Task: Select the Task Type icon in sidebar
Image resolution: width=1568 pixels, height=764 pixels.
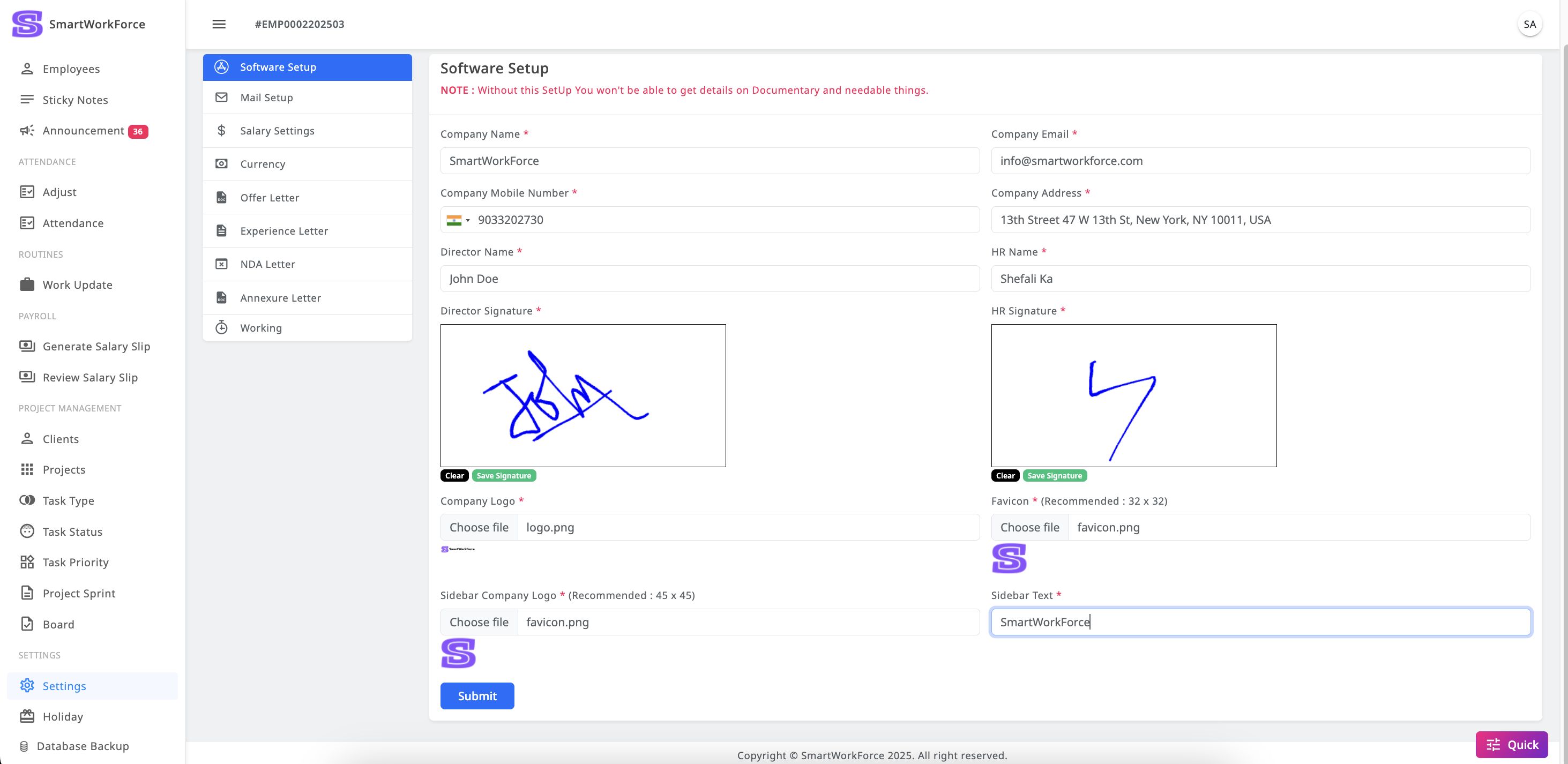Action: click(27, 500)
